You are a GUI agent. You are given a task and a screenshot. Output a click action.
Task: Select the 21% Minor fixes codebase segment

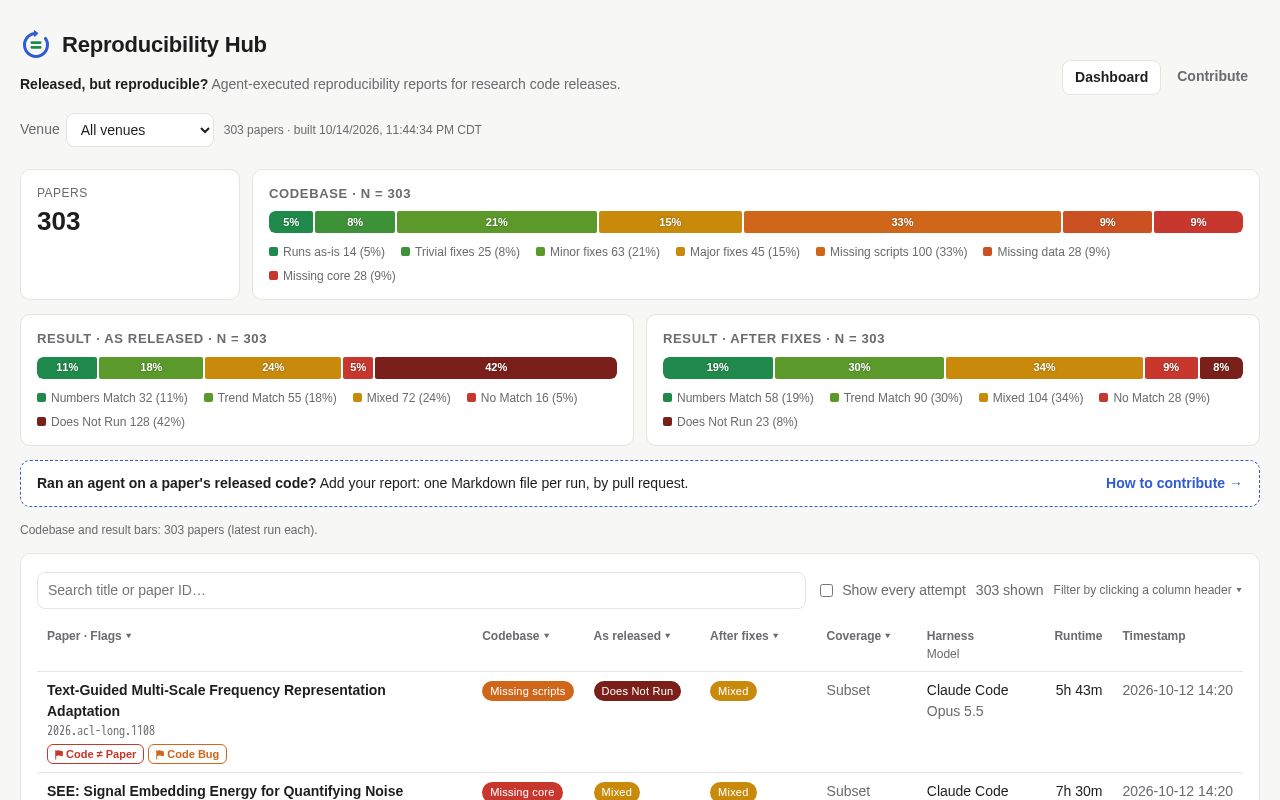(497, 222)
